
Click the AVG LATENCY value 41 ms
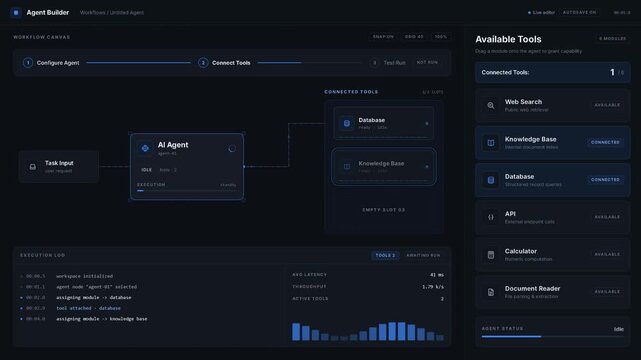coord(437,275)
